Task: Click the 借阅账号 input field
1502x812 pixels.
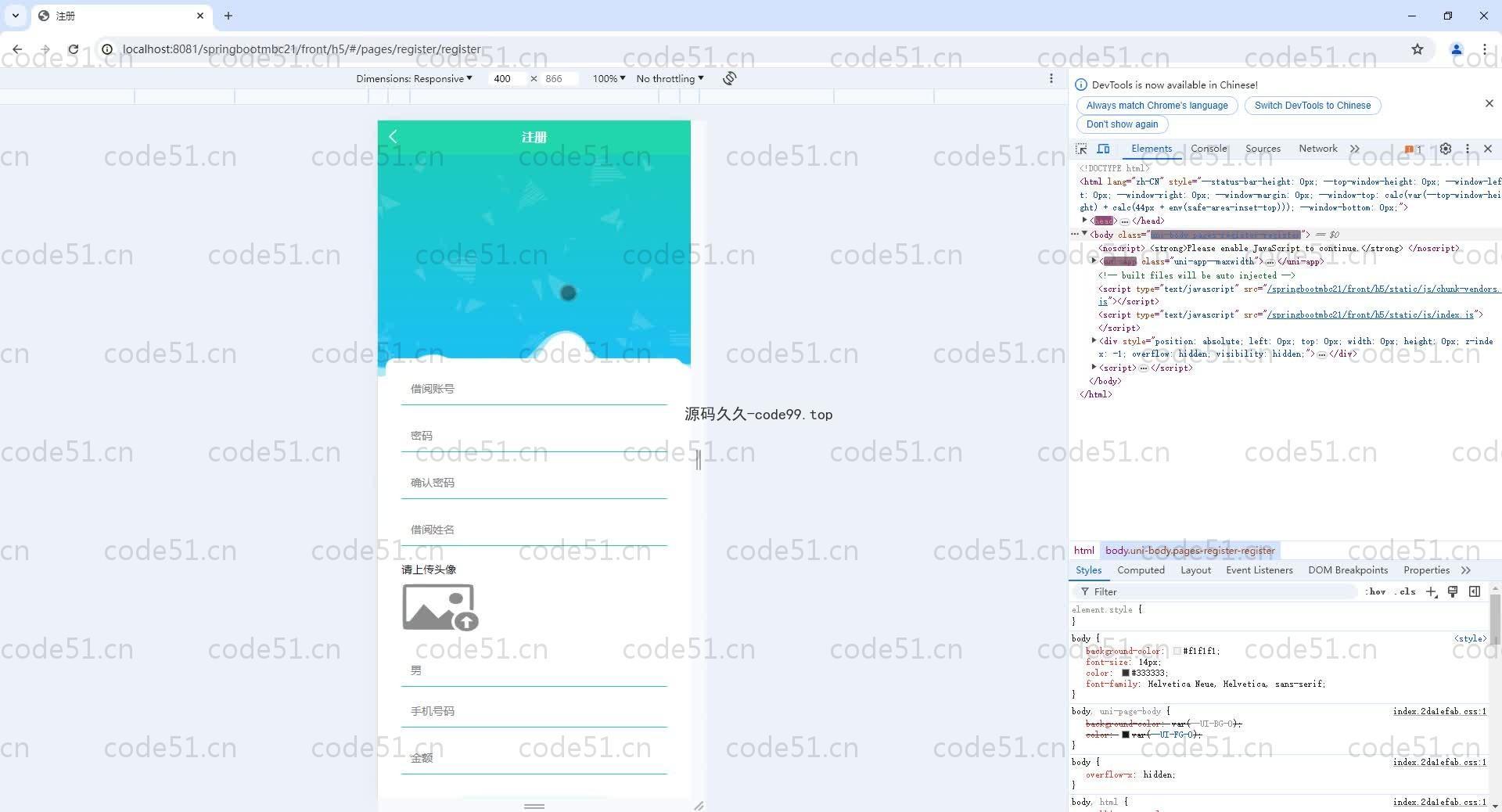Action: pos(534,389)
